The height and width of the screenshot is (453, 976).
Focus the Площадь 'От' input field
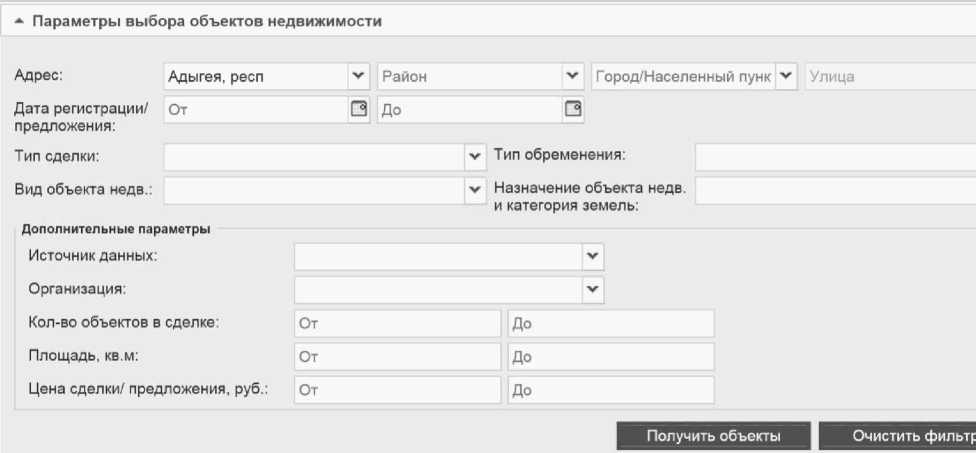coord(396,356)
